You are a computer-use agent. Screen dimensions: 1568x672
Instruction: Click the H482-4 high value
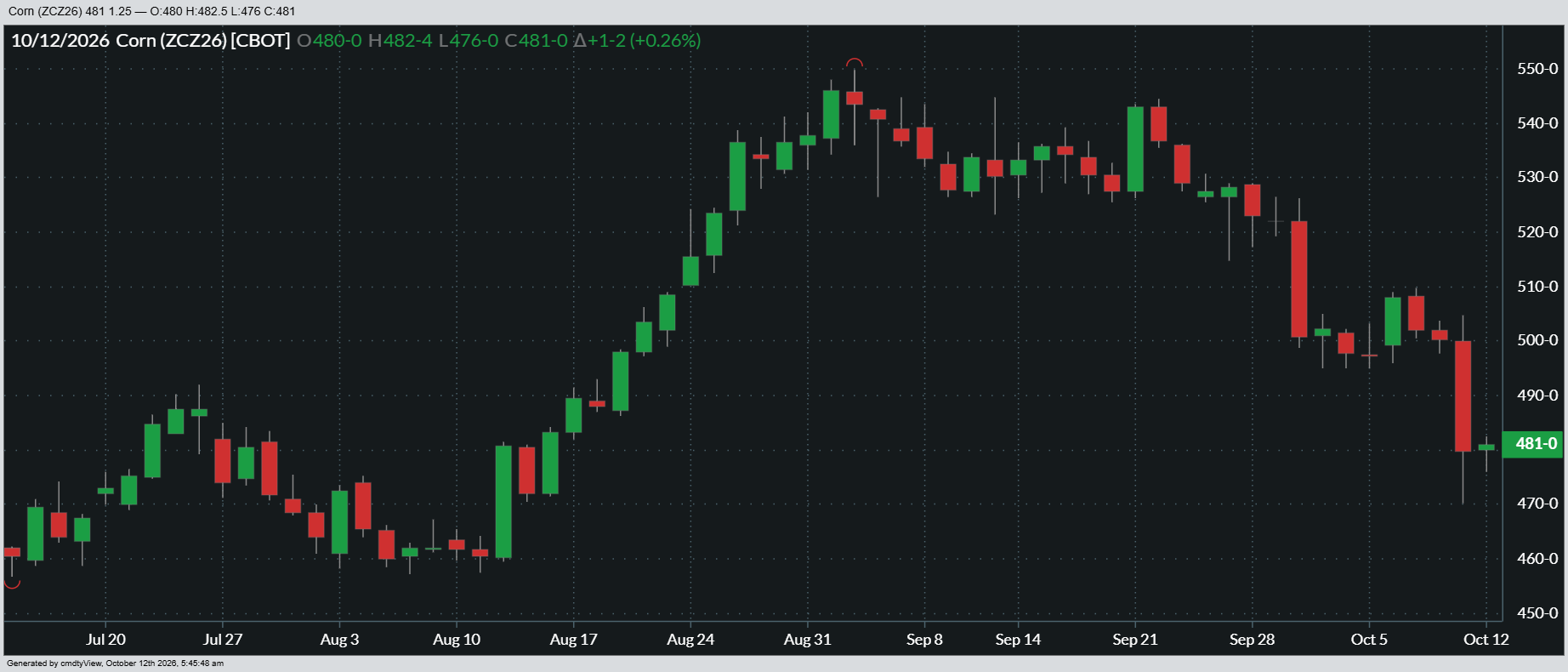click(400, 41)
